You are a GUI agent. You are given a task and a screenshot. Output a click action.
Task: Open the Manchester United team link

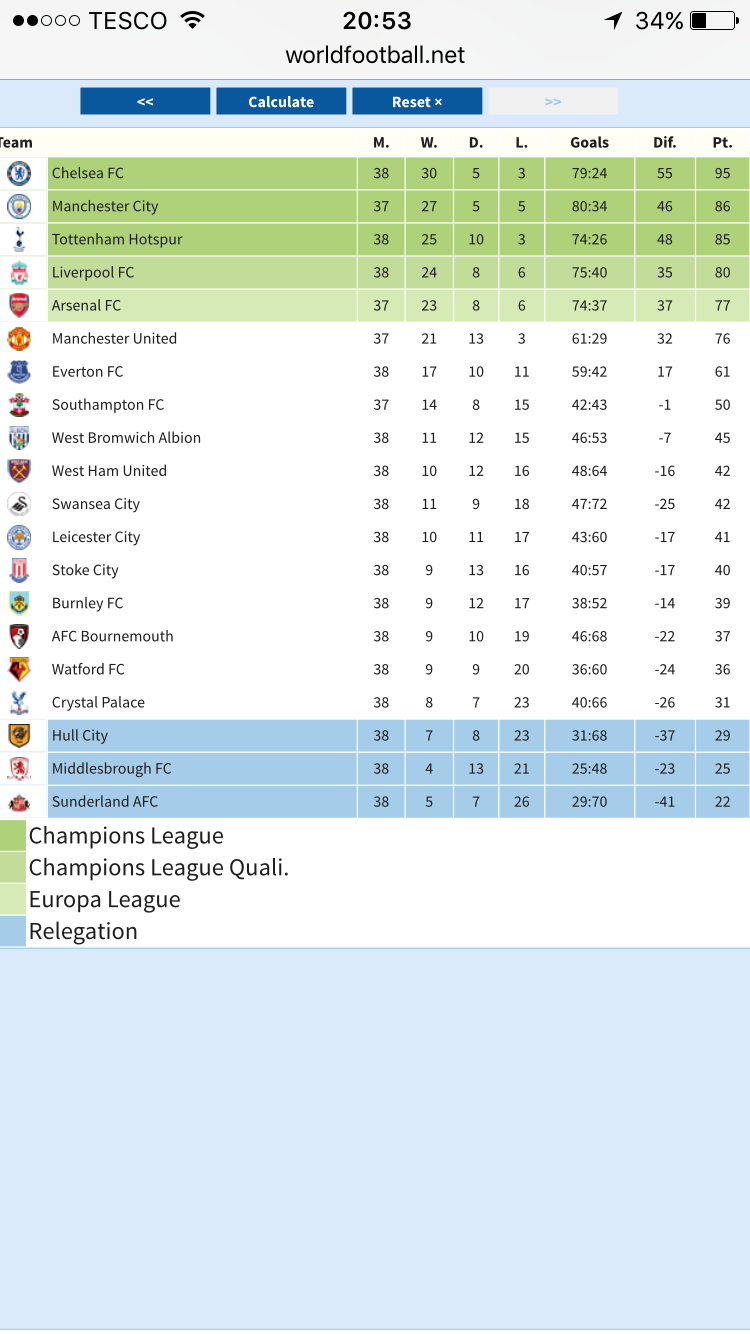coord(114,339)
